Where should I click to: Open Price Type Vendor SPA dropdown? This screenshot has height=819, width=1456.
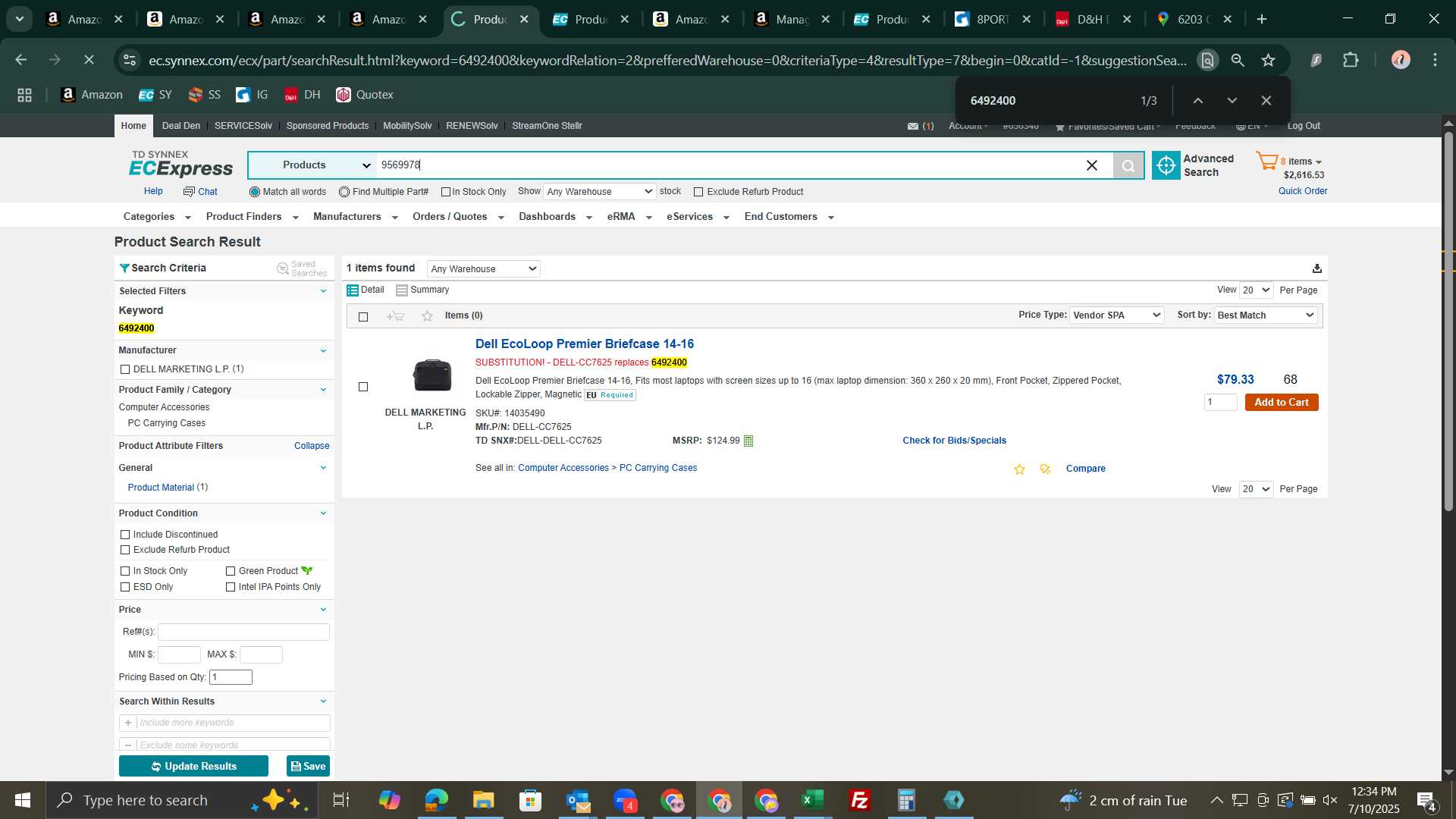click(x=1116, y=315)
